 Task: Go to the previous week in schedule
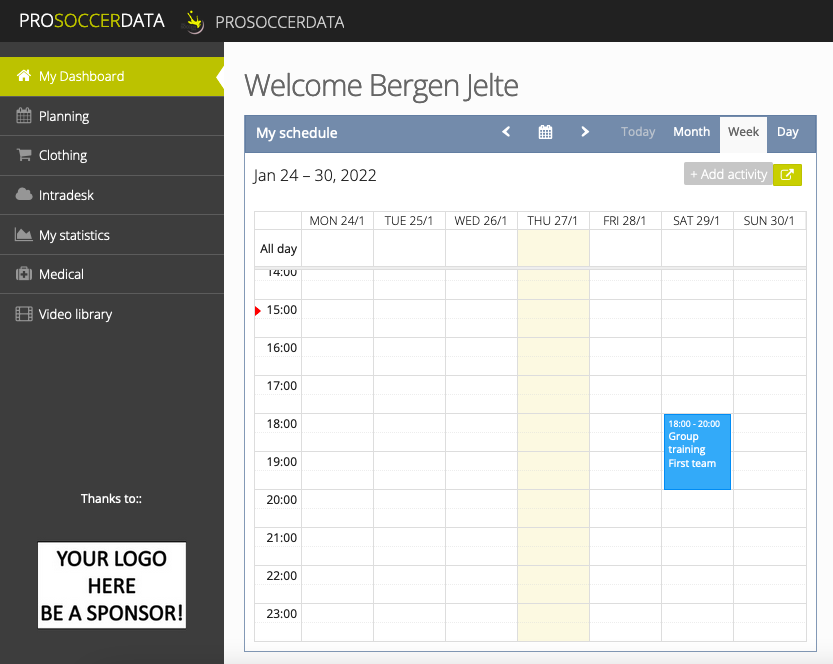pyautogui.click(x=506, y=132)
